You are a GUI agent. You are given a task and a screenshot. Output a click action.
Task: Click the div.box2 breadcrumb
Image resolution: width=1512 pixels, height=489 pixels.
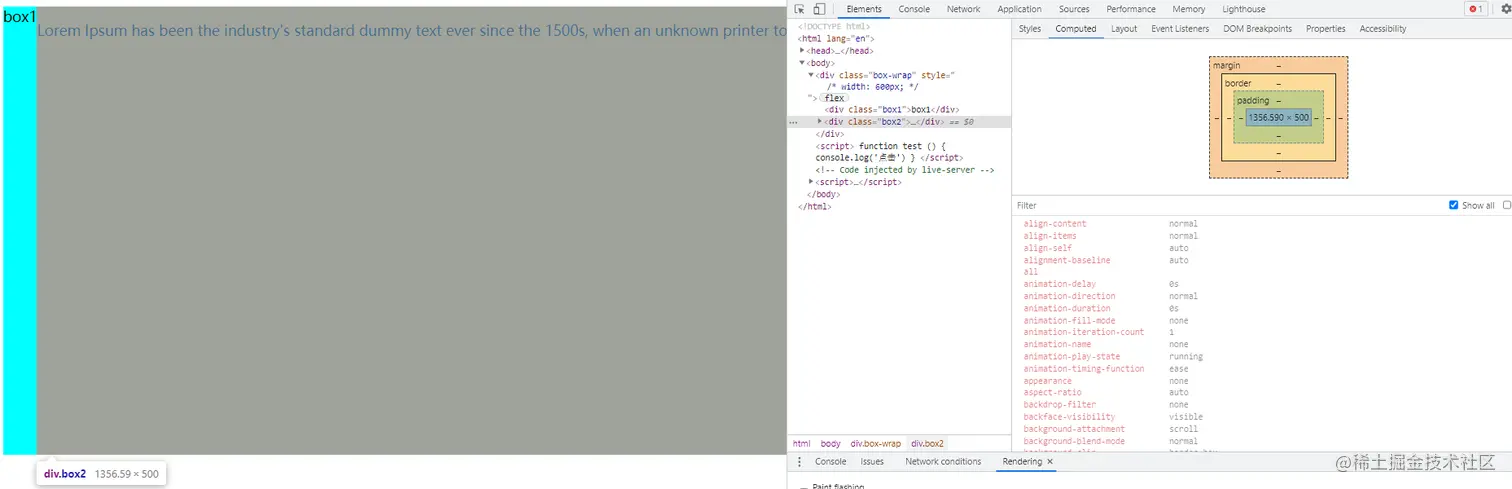pos(927,444)
